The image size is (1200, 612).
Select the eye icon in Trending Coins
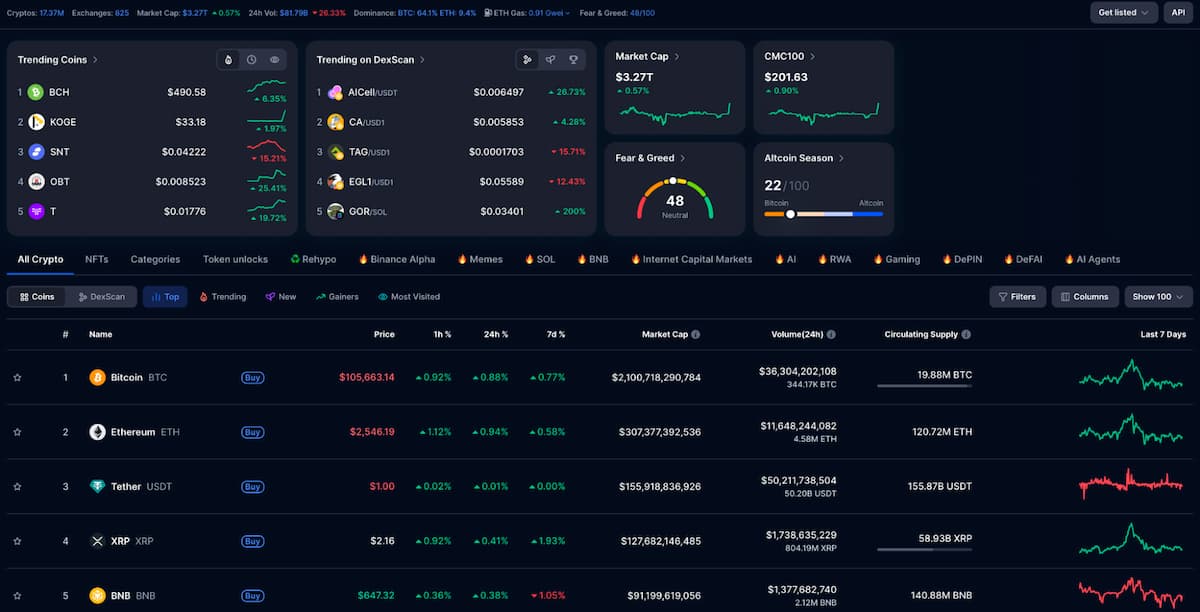(x=275, y=60)
